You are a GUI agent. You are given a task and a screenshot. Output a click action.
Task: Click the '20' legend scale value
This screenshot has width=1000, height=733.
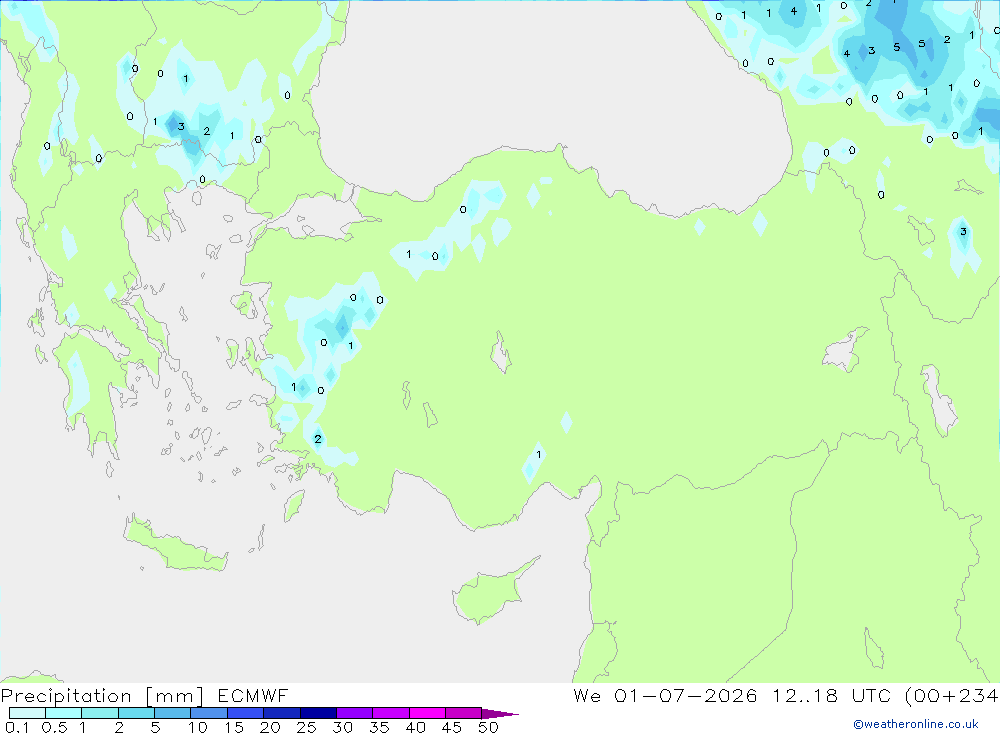(x=270, y=727)
